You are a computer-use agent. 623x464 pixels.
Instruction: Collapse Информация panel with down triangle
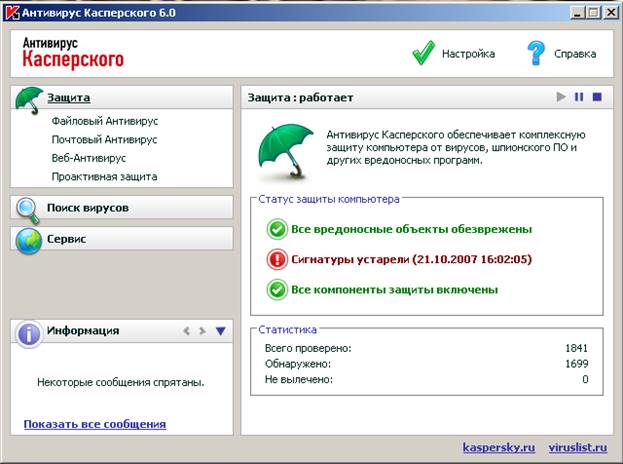click(221, 331)
